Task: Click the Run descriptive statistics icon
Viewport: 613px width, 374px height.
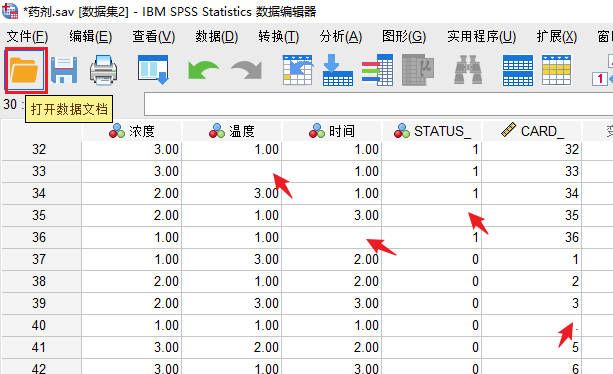Action: tap(418, 70)
